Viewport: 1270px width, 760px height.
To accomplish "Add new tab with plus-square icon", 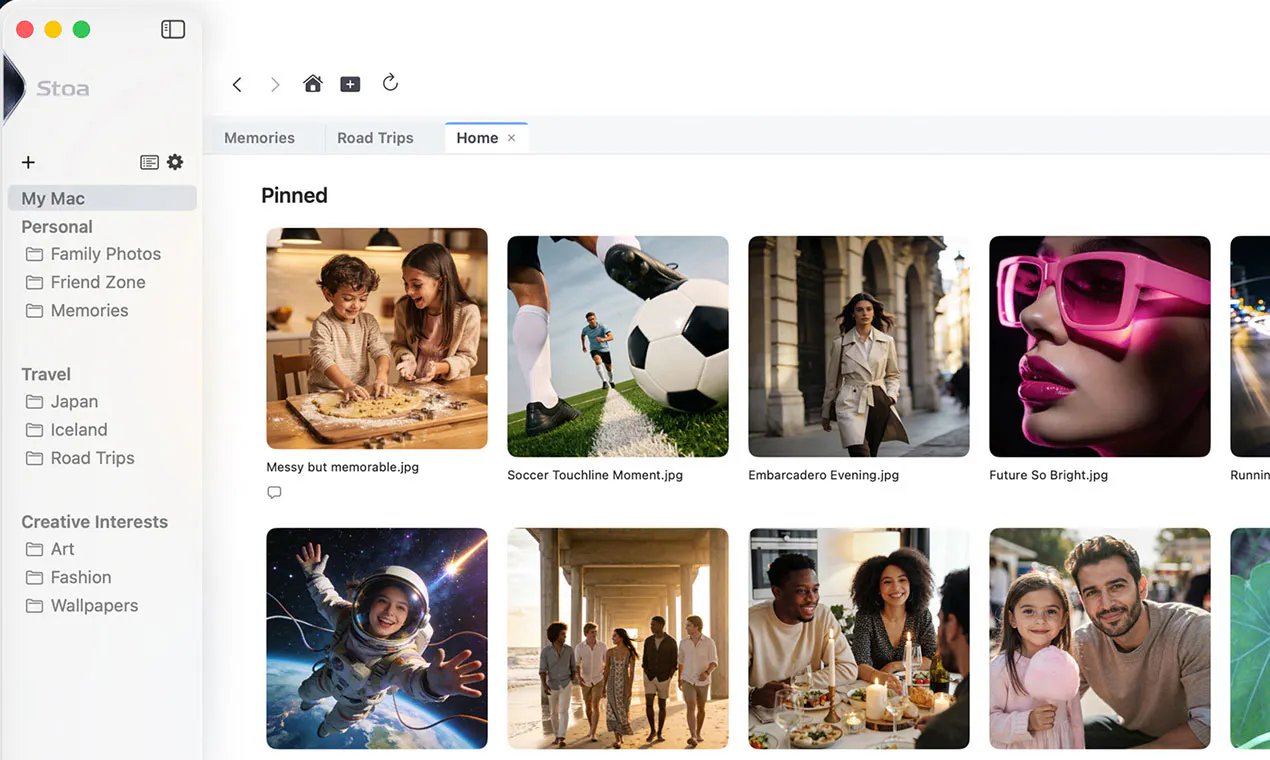I will click(350, 85).
